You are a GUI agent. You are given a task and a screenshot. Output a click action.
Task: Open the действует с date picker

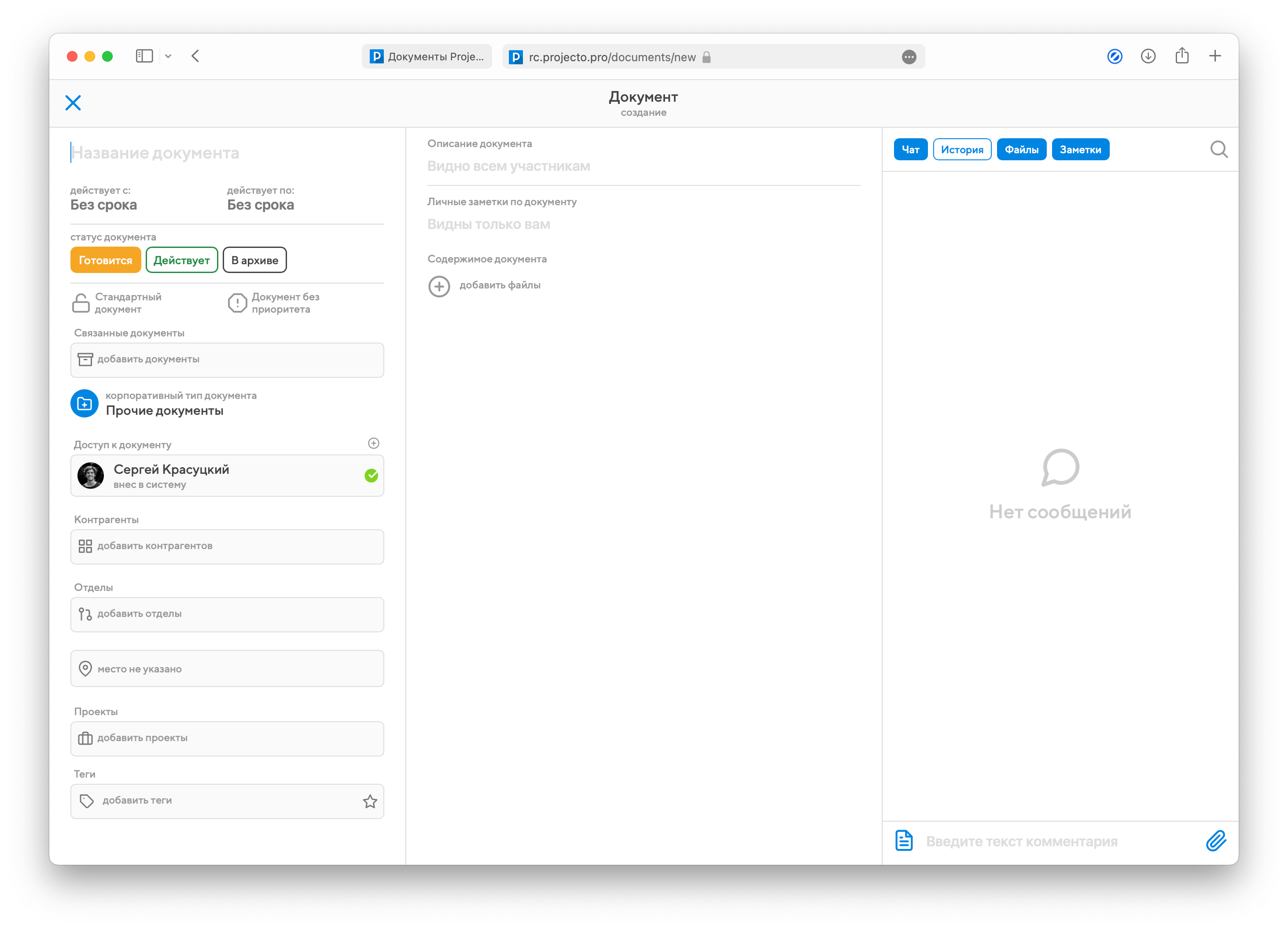(104, 204)
